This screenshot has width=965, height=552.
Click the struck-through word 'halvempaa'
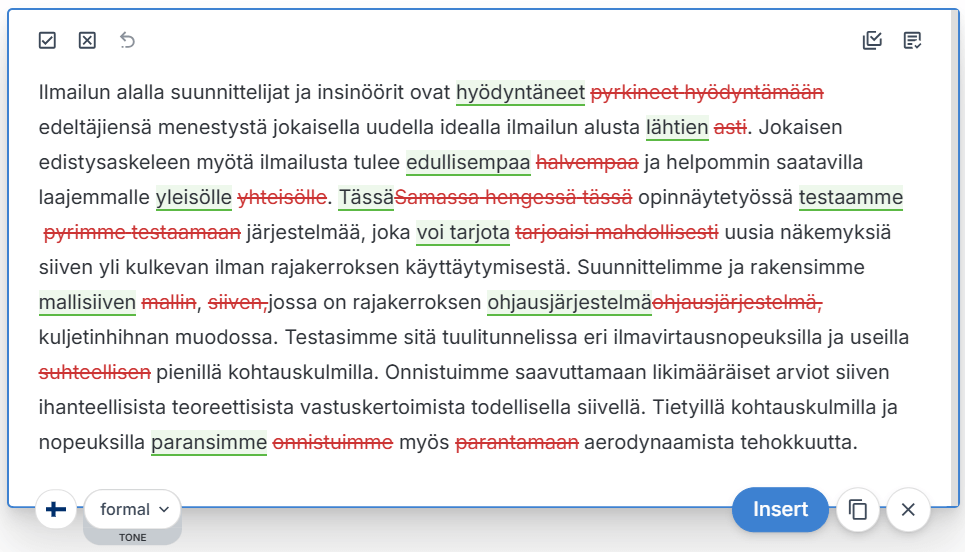click(587, 163)
